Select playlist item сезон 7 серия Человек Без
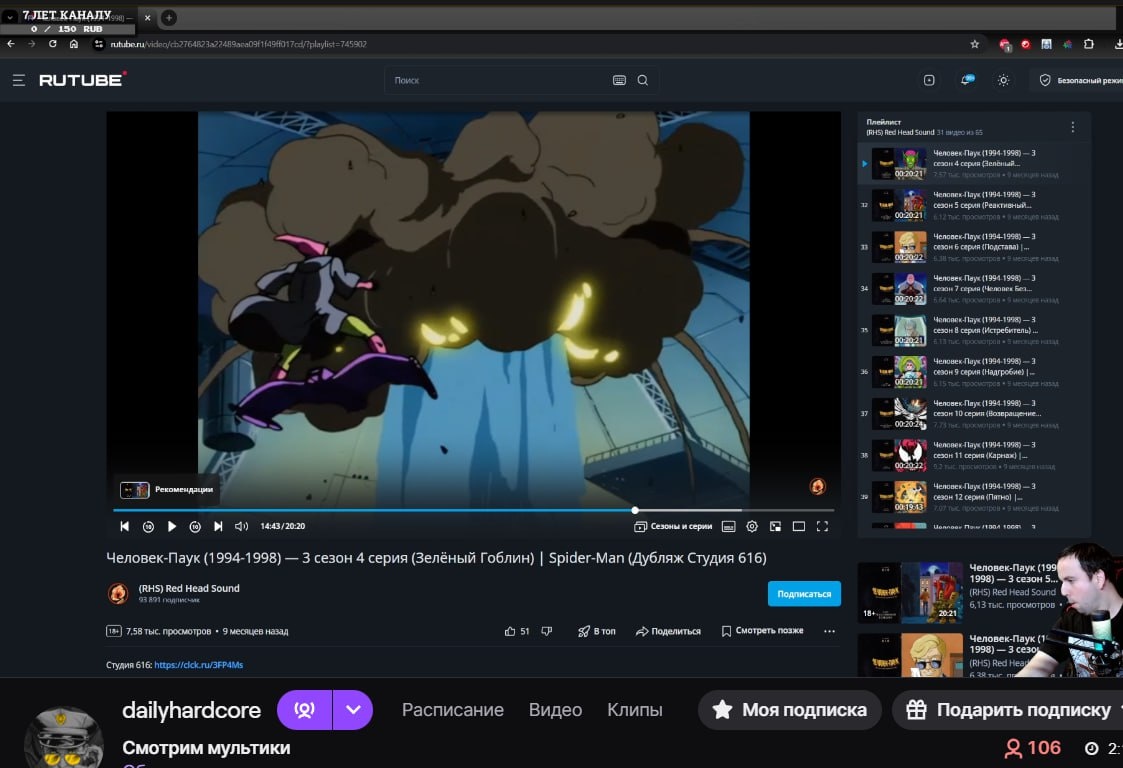Image resolution: width=1123 pixels, height=768 pixels. point(974,288)
